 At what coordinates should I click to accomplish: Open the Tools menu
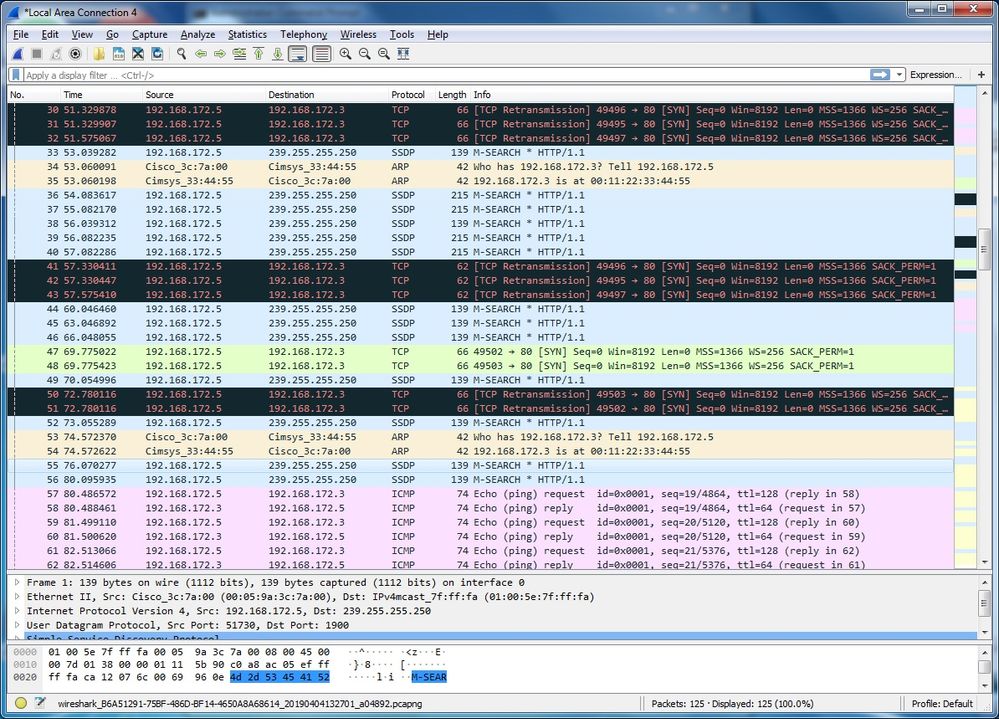point(401,34)
